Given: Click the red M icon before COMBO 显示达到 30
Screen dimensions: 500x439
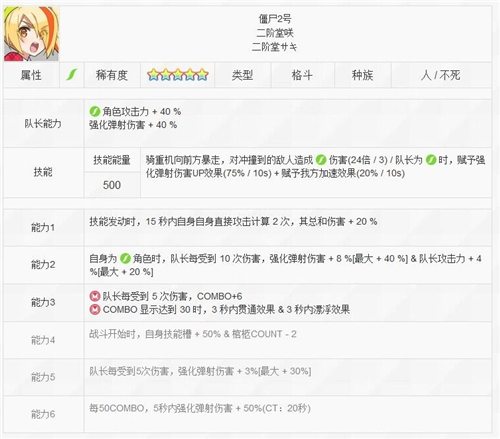Looking at the screenshot, I should click(x=95, y=309).
